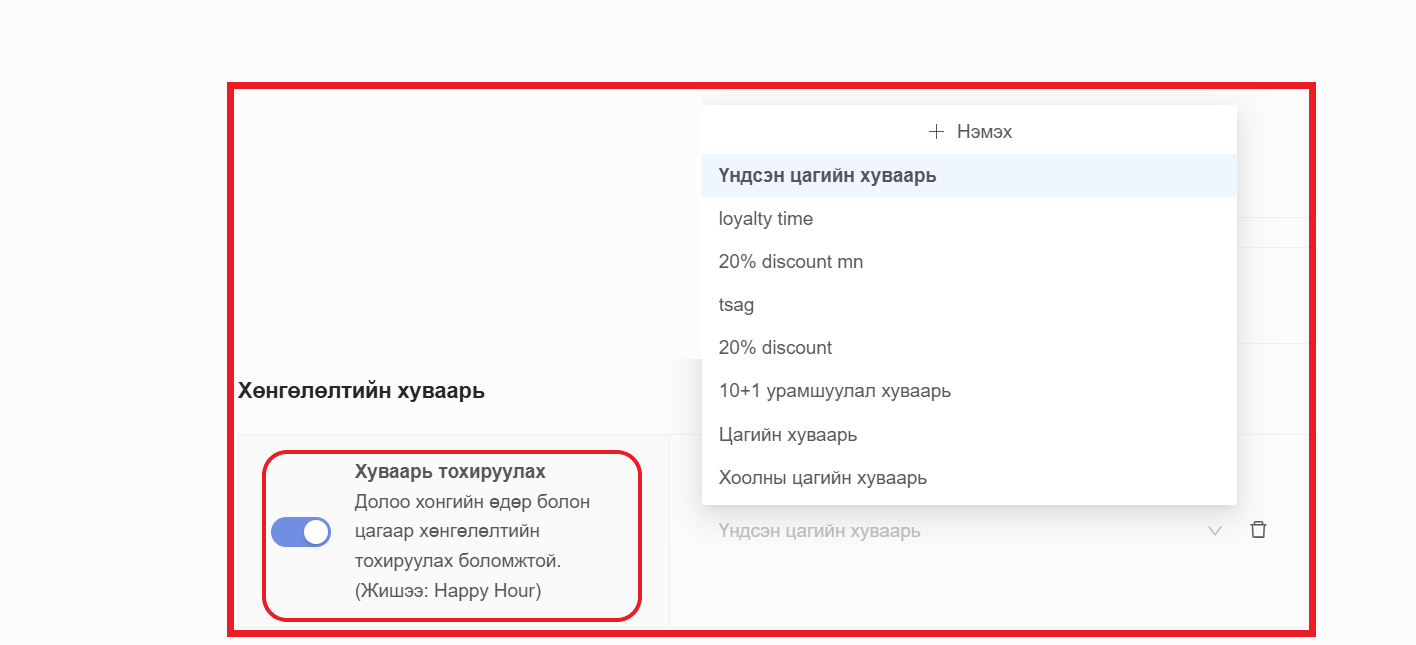Viewport: 1416px width, 645px height.
Task: Click the цагаар хөнгөлөлтийн description line
Action: [x=447, y=531]
